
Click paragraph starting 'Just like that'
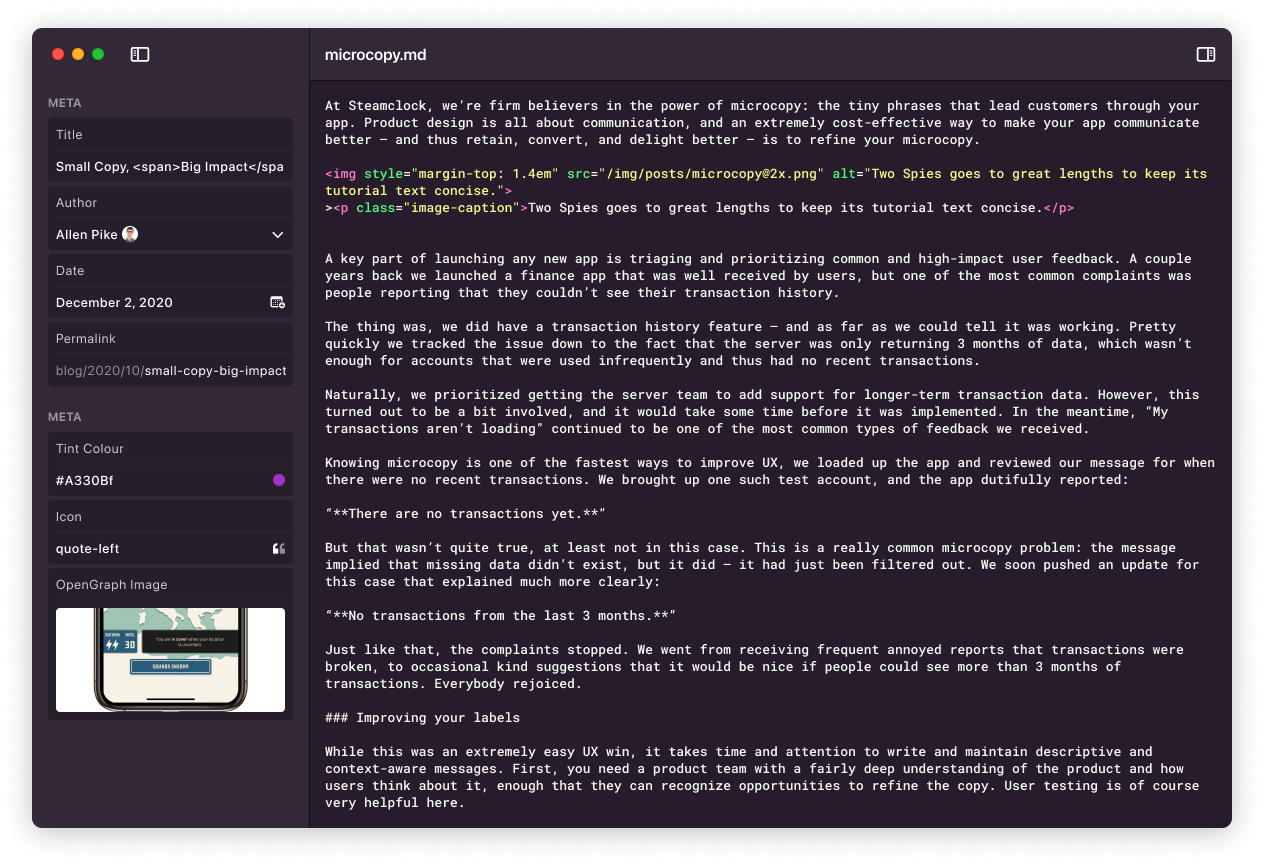(x=755, y=666)
